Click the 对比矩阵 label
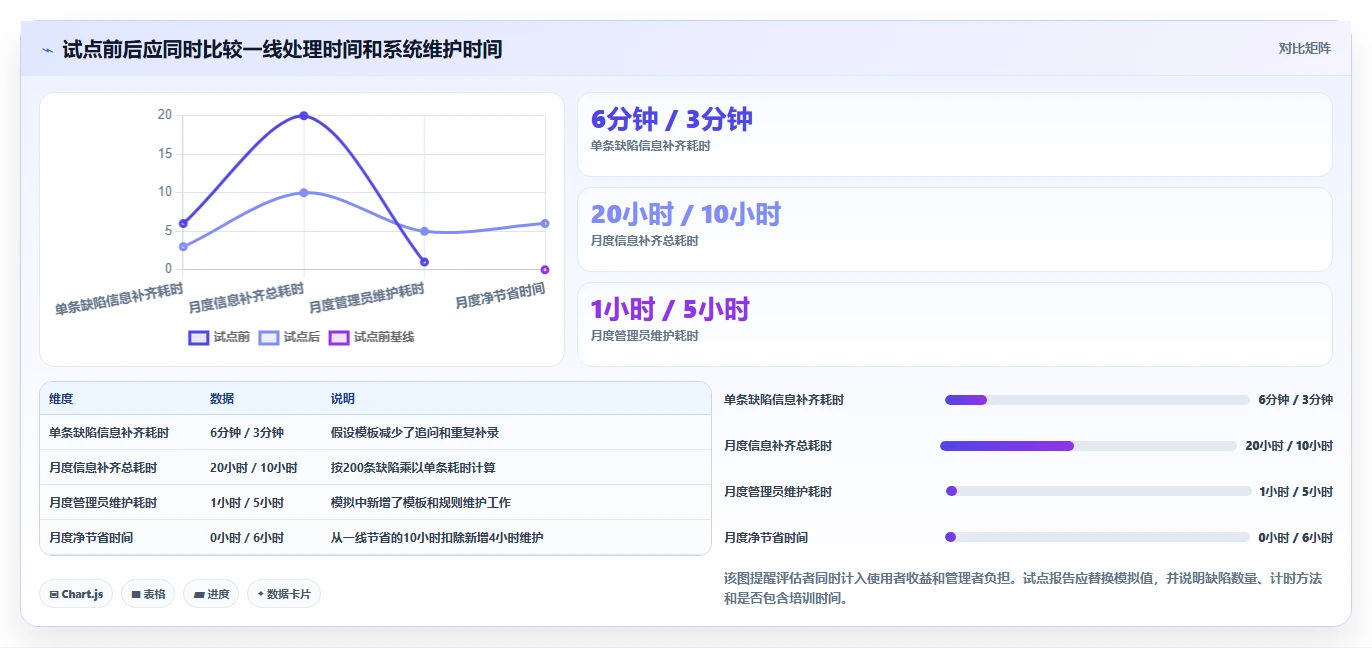Viewport: 1372px width, 648px height. click(x=1305, y=48)
